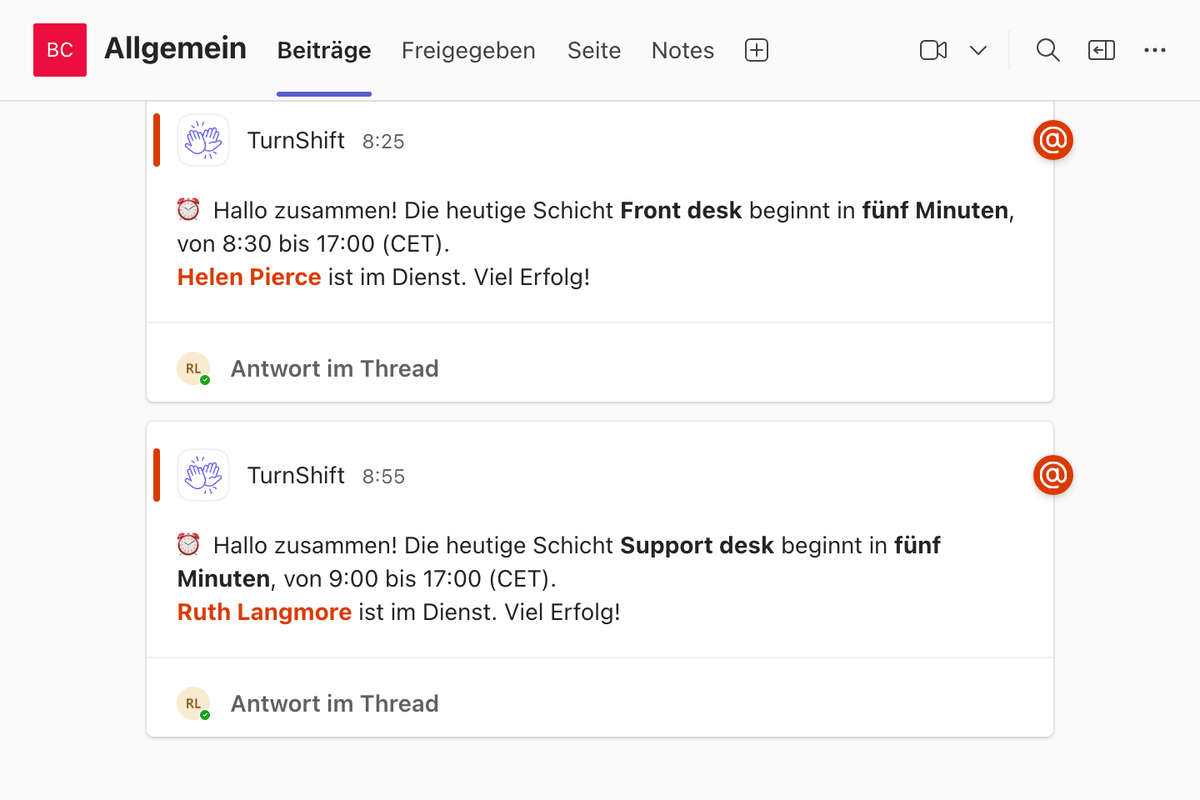Open the channel side panel icon
The image size is (1200, 800).
[1101, 50]
